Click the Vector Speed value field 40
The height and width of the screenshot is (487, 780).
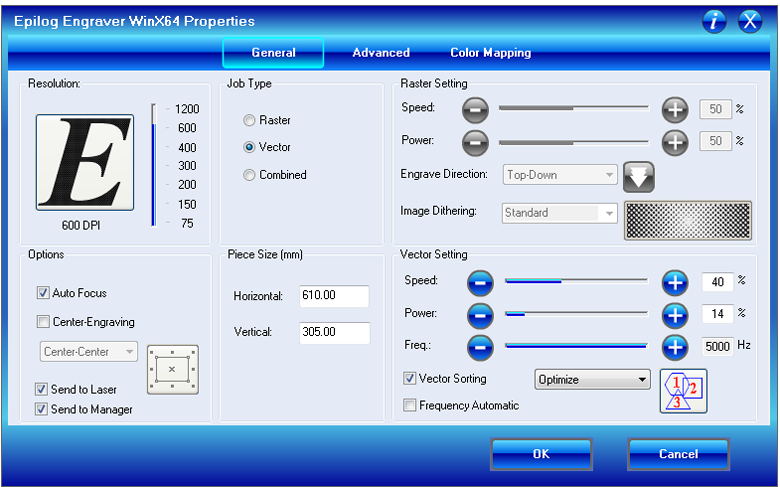[x=717, y=282]
